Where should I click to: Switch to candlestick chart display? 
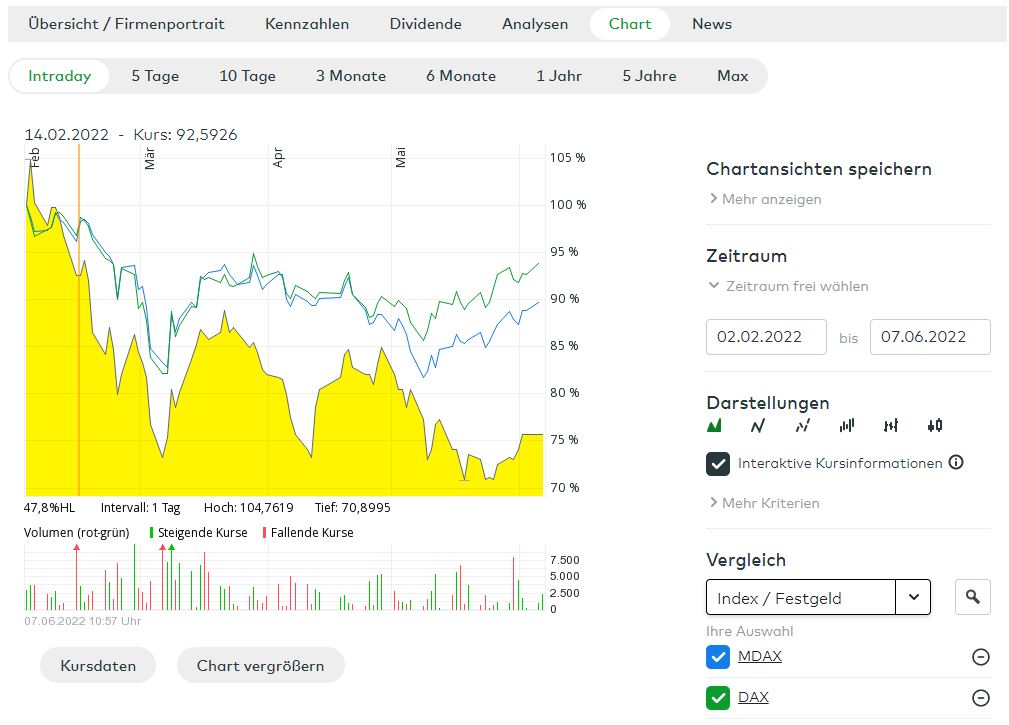pos(935,426)
